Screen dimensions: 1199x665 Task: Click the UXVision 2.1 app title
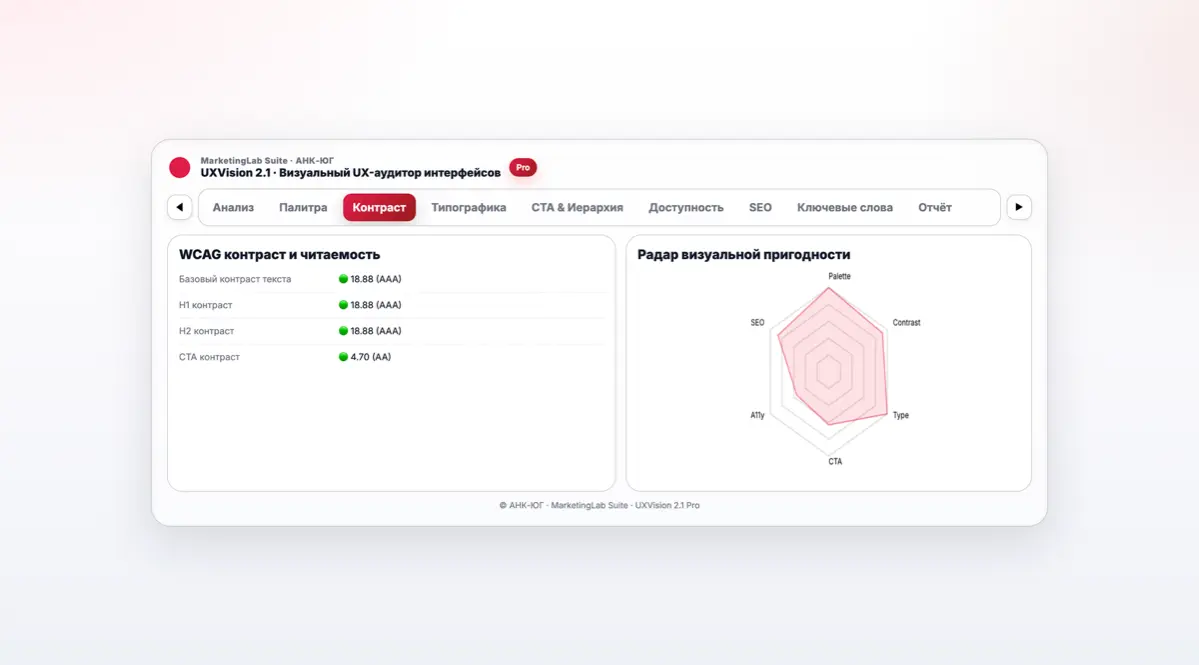(x=350, y=173)
